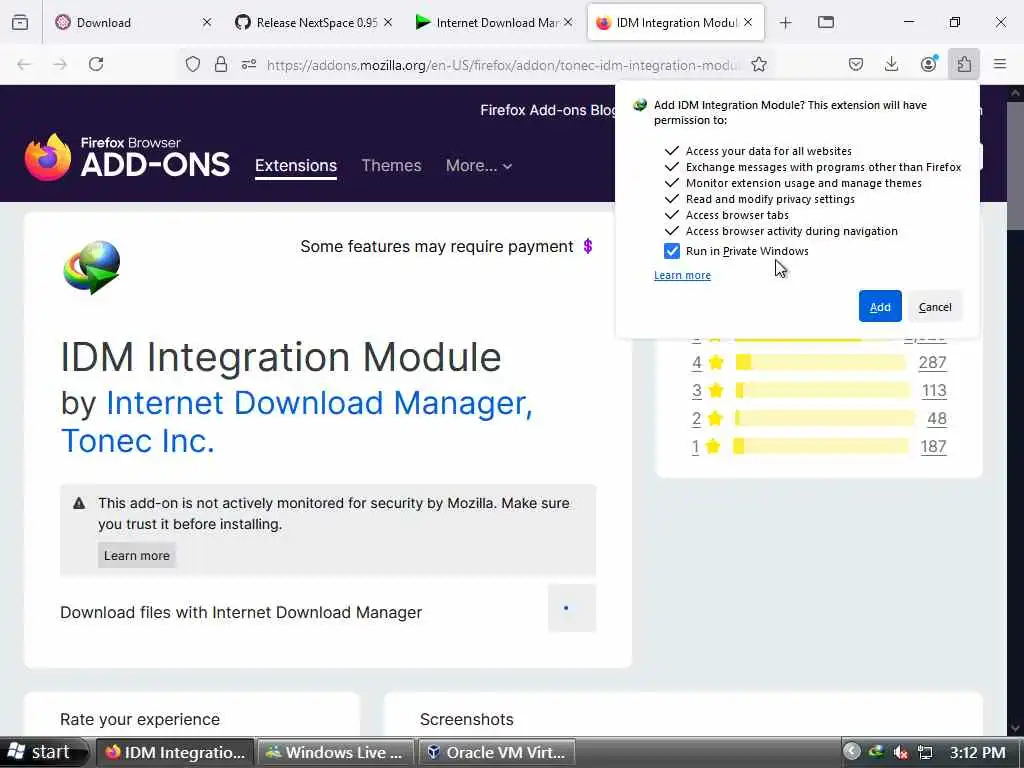Click the IDM Integration taskbar item
The height and width of the screenshot is (768, 1024).
click(x=175, y=752)
